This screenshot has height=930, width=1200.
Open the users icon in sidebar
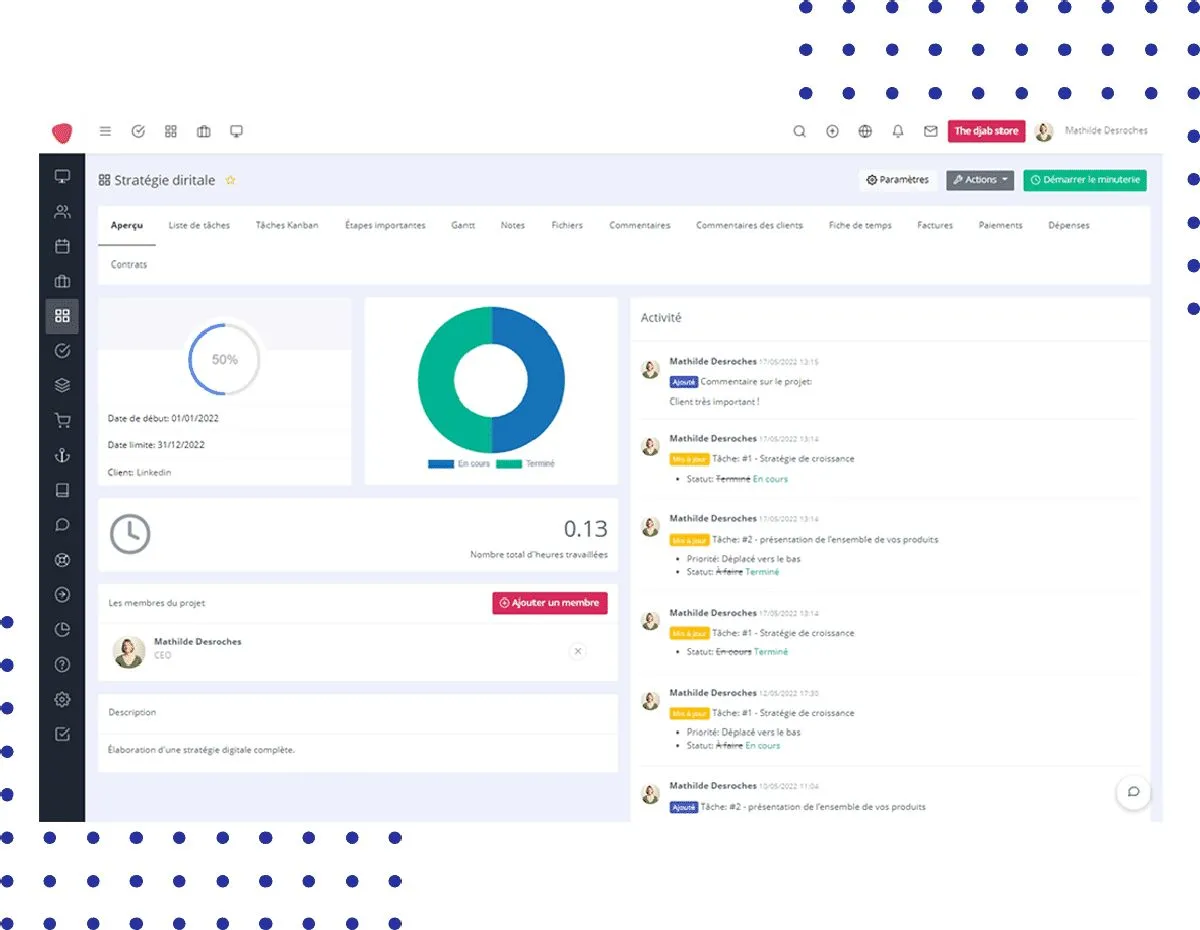click(x=62, y=212)
